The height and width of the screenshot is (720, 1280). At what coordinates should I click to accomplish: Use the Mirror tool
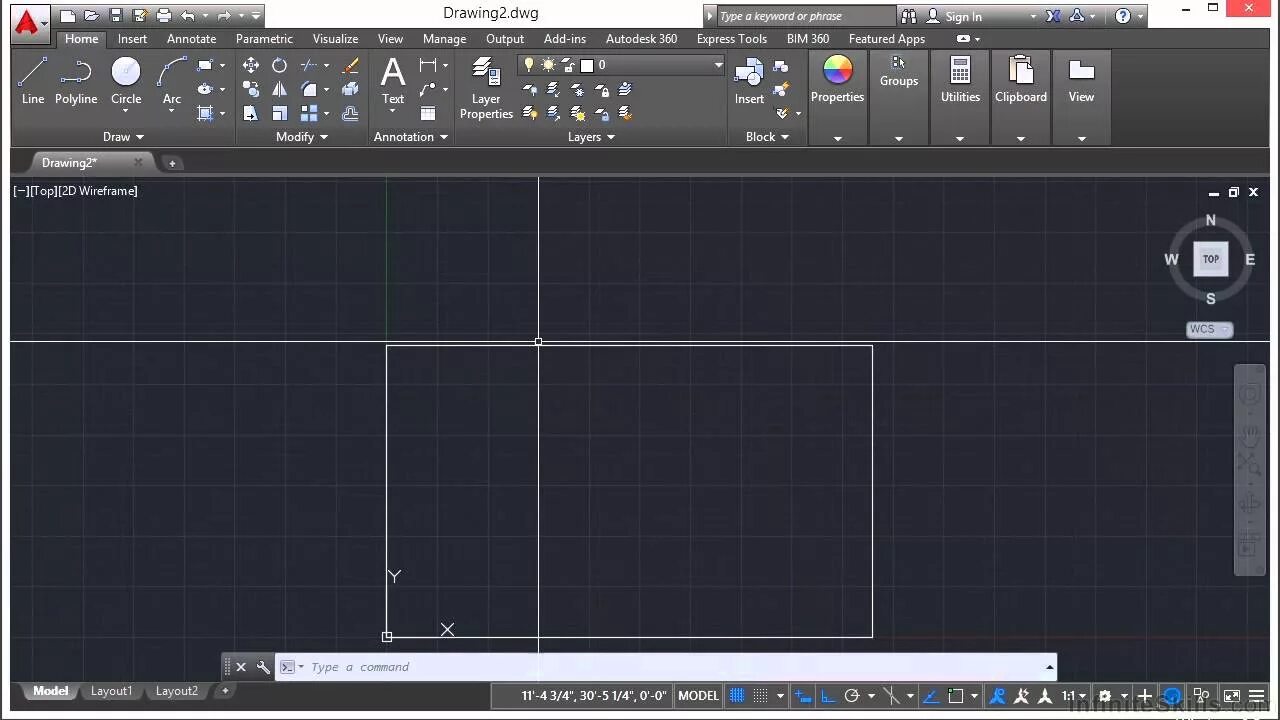point(279,89)
